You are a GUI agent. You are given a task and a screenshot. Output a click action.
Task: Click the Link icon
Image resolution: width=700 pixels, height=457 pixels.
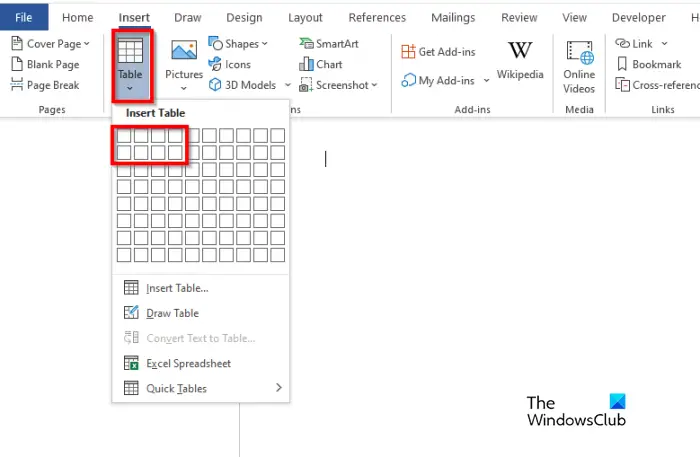(622, 43)
